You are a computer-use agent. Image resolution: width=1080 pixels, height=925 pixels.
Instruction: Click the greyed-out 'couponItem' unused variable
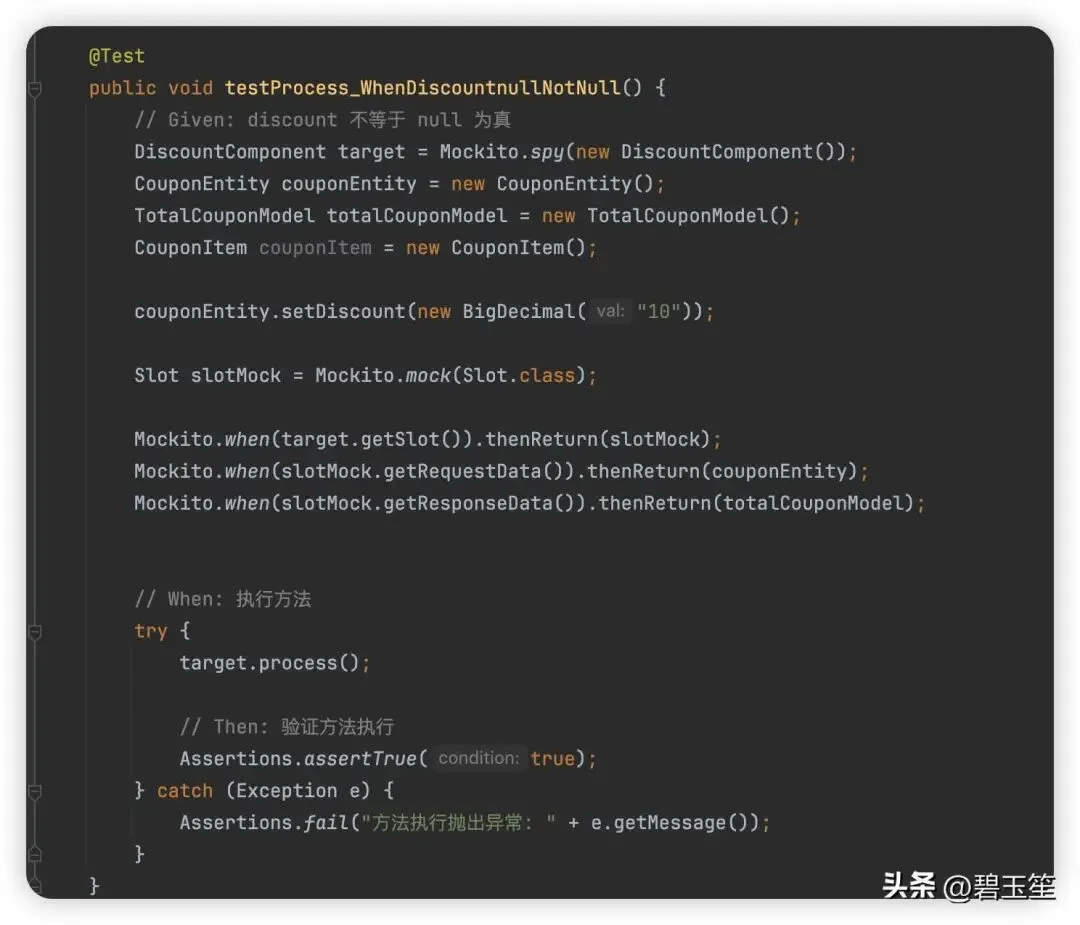(315, 247)
